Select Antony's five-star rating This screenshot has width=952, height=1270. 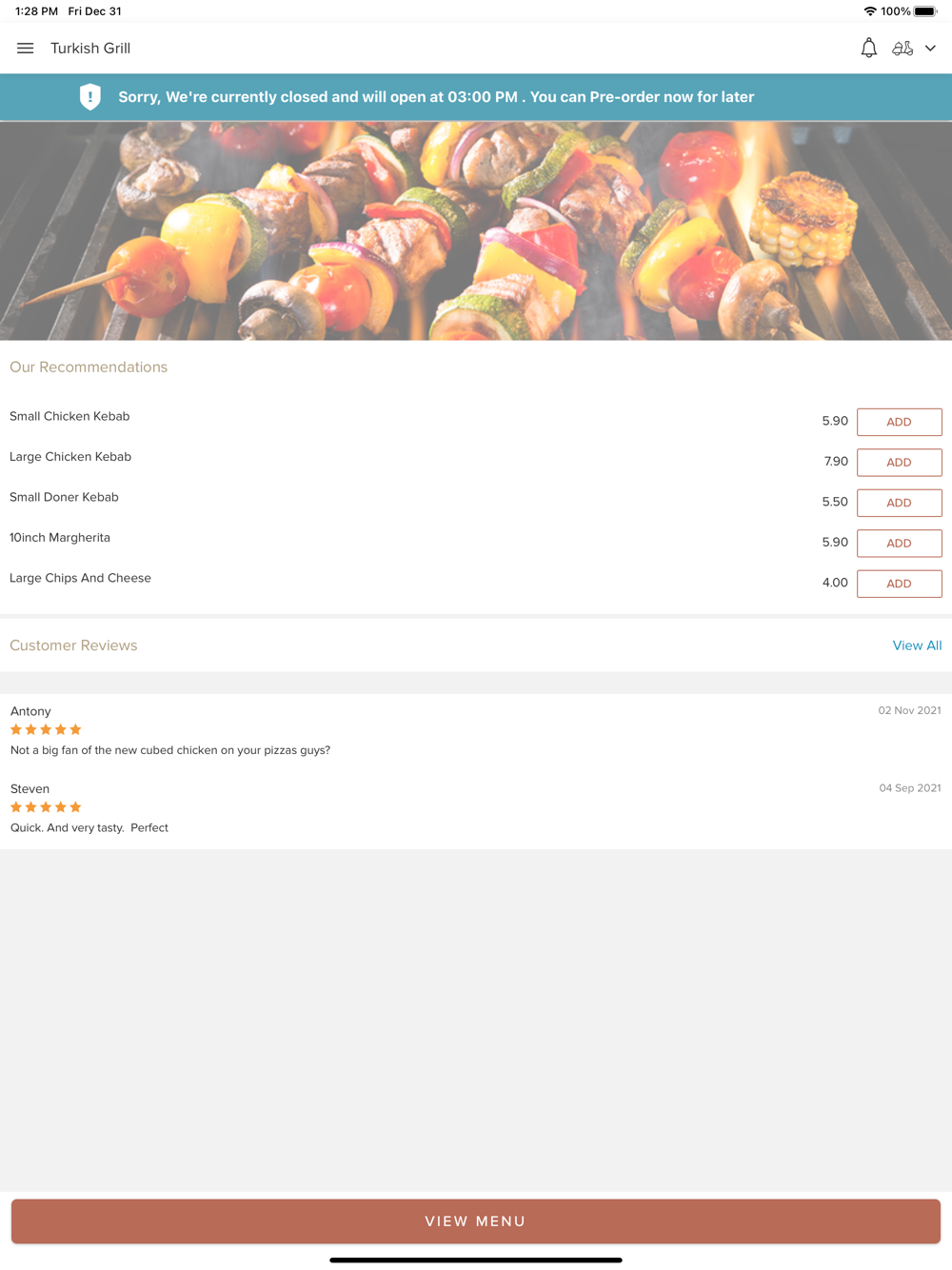point(46,729)
